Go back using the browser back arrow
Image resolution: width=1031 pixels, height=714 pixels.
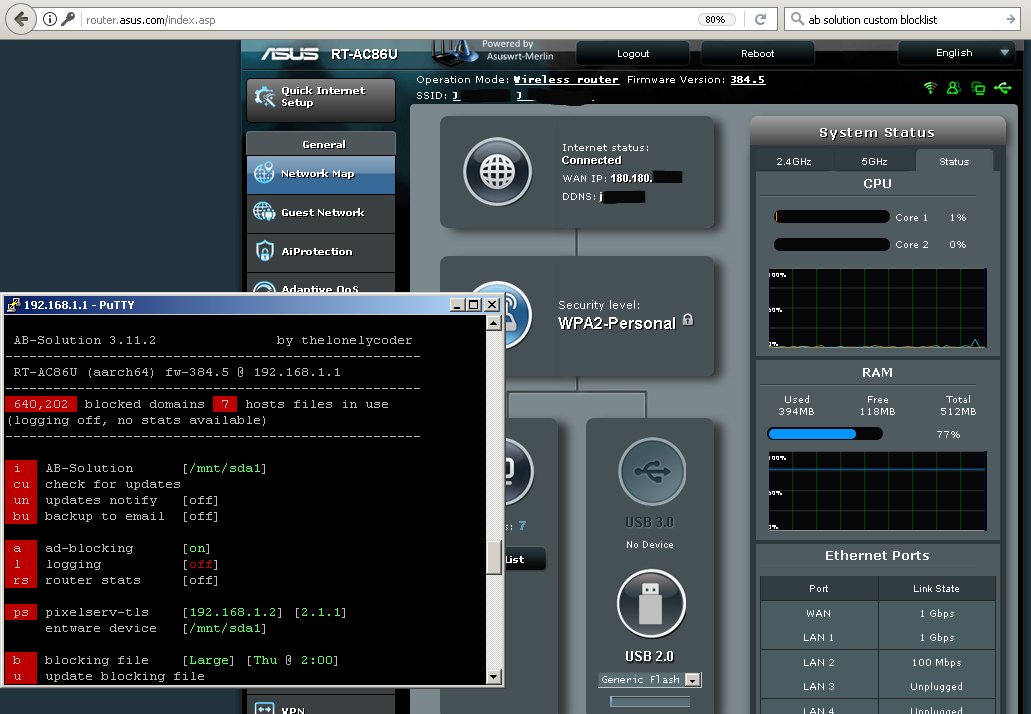[x=20, y=19]
